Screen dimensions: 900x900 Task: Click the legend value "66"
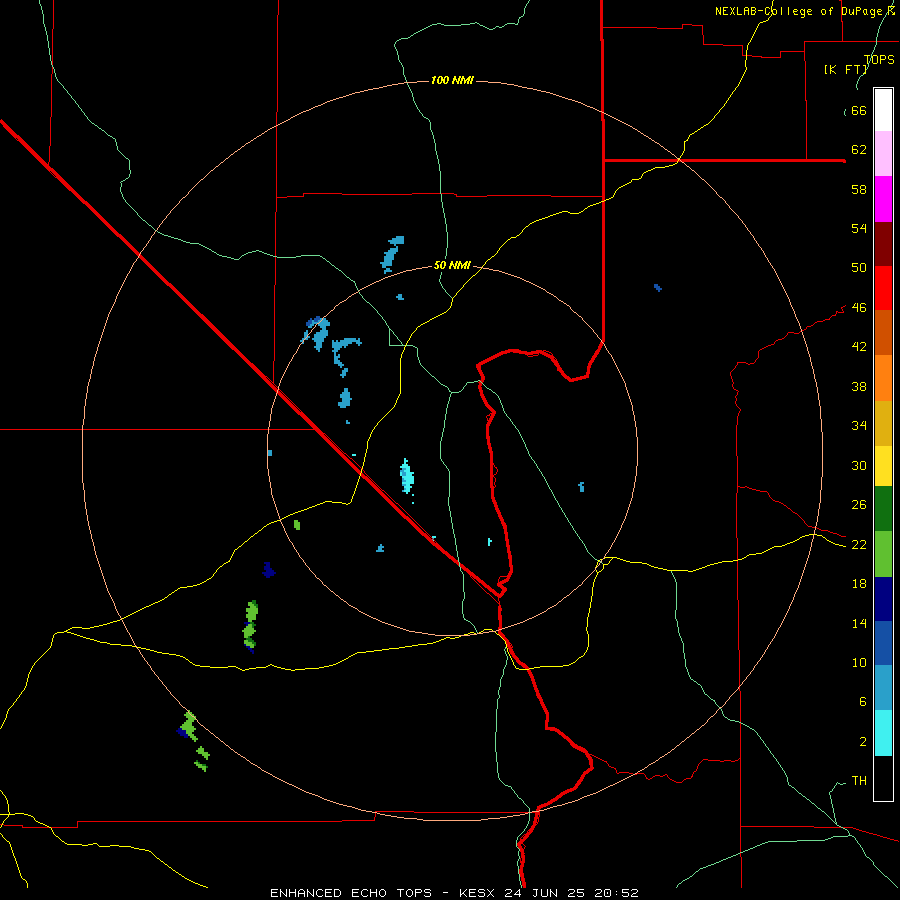859,111
